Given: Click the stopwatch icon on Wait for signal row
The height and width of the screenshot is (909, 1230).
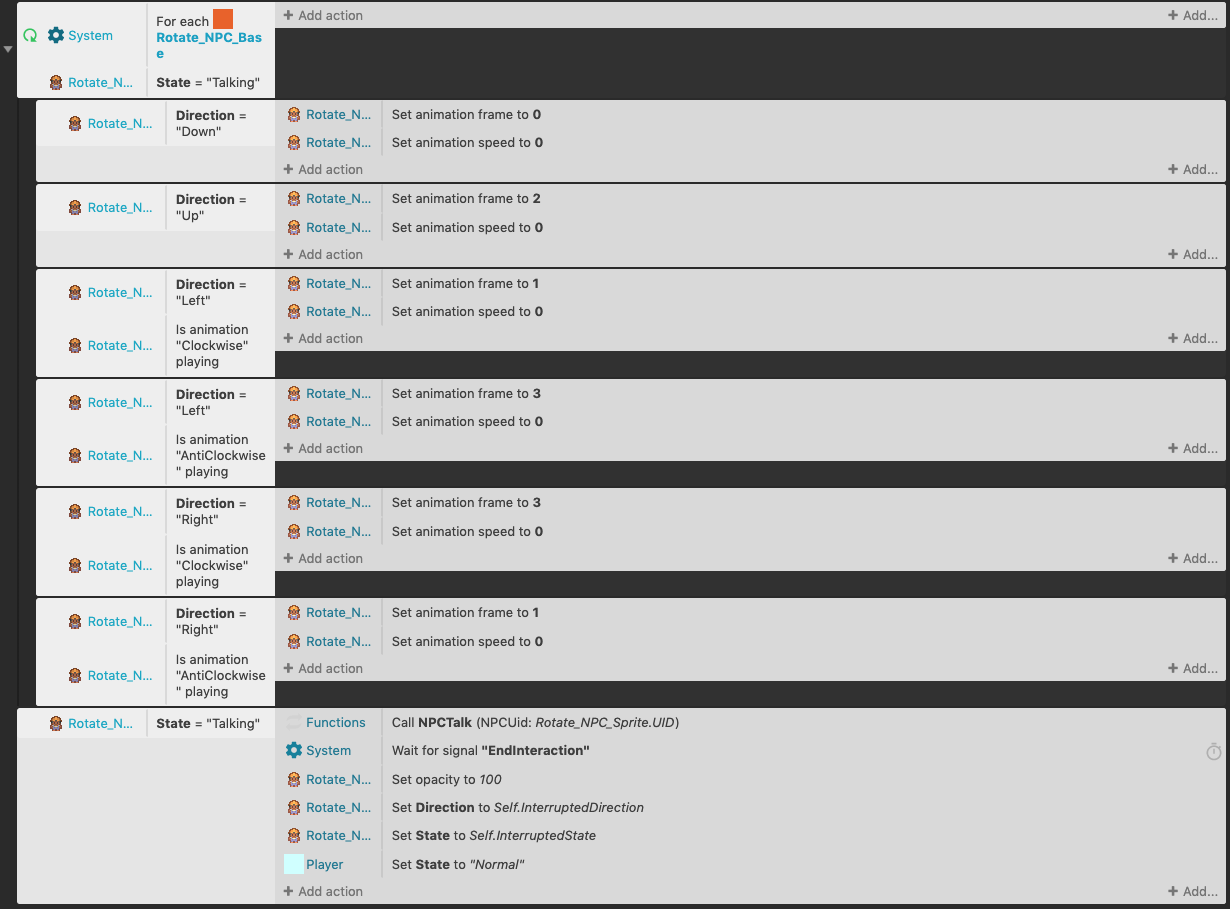Looking at the screenshot, I should click(1213, 751).
